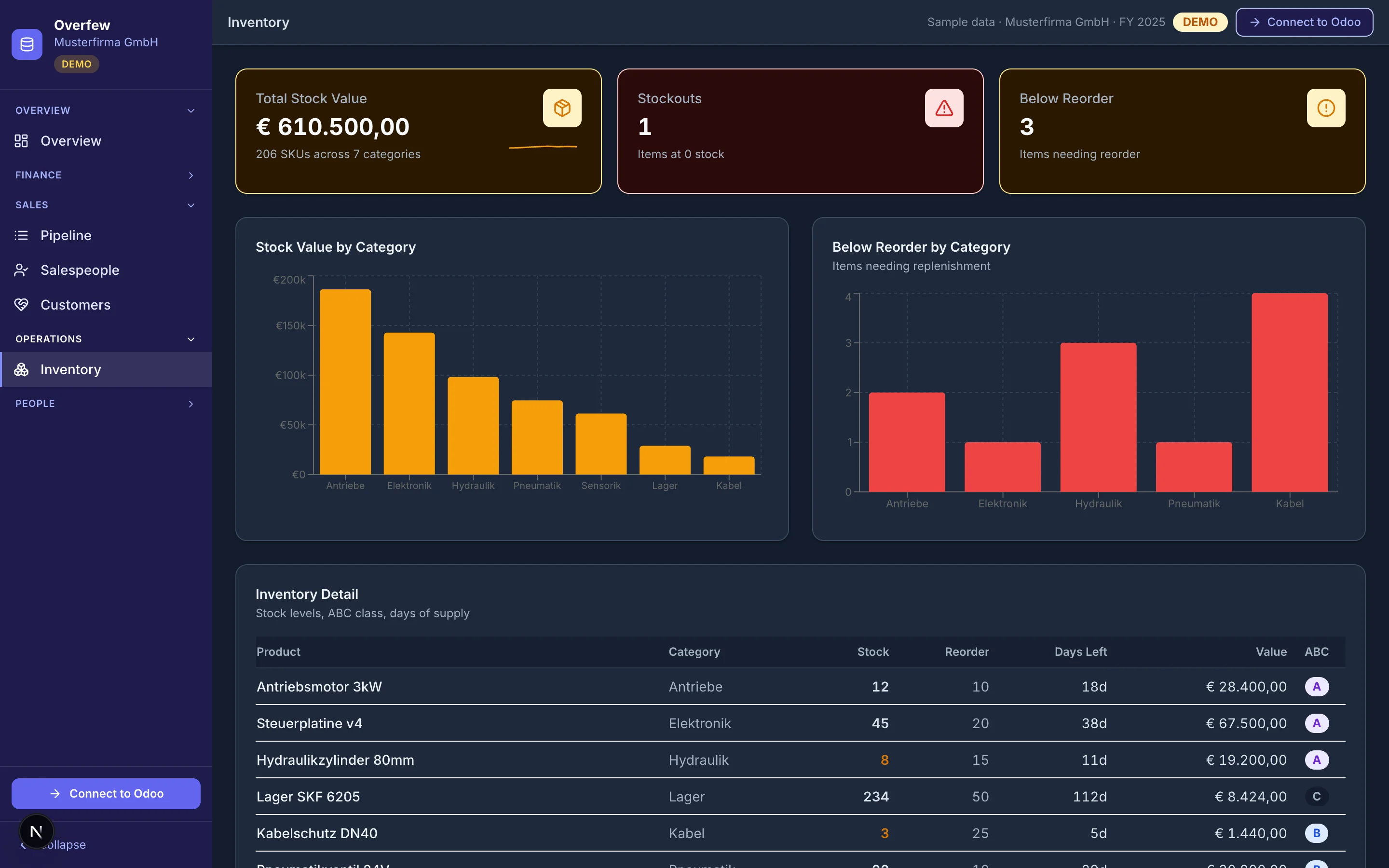This screenshot has height=868, width=1389.
Task: Click the € 610.500,00 total stock value
Action: (x=332, y=127)
